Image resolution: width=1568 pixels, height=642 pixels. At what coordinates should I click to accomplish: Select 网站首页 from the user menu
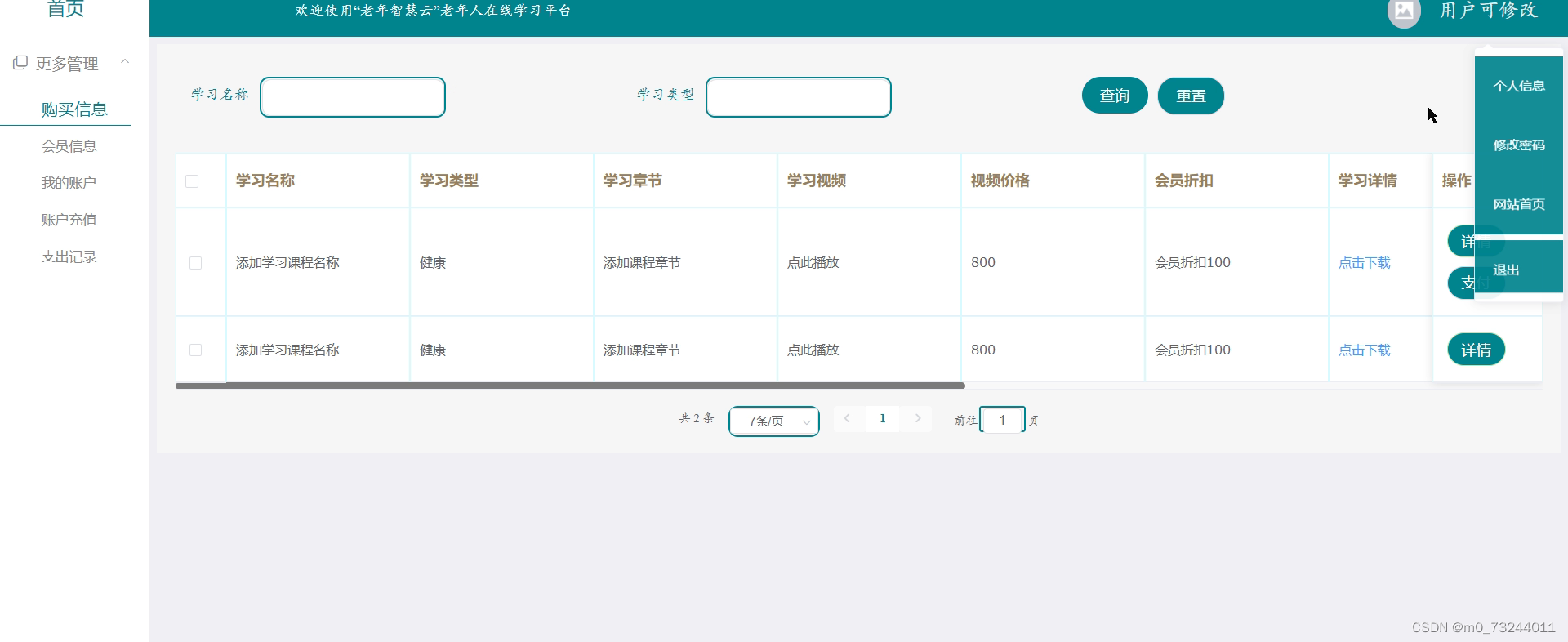[1519, 204]
